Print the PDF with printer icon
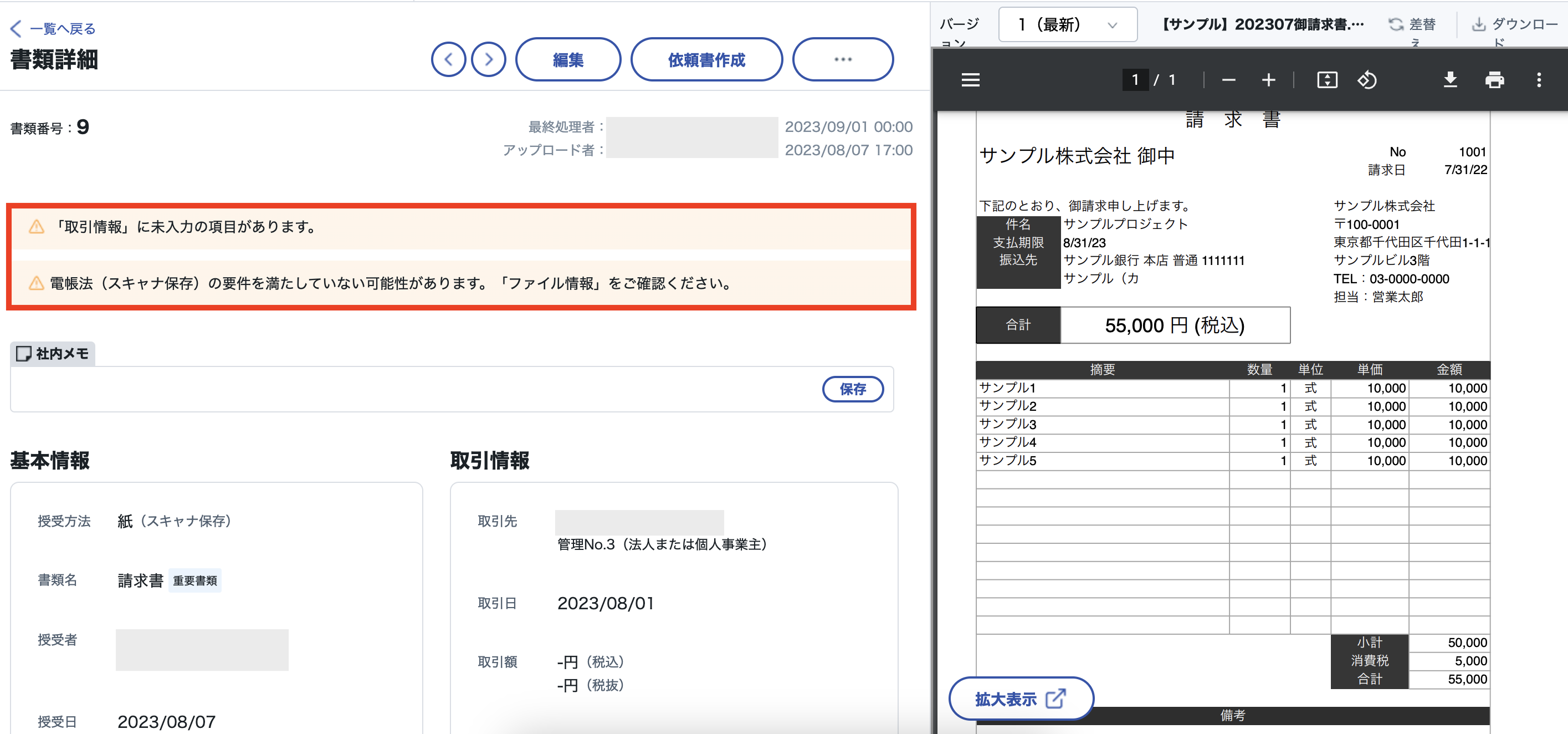The height and width of the screenshot is (734, 1568). click(x=1494, y=80)
